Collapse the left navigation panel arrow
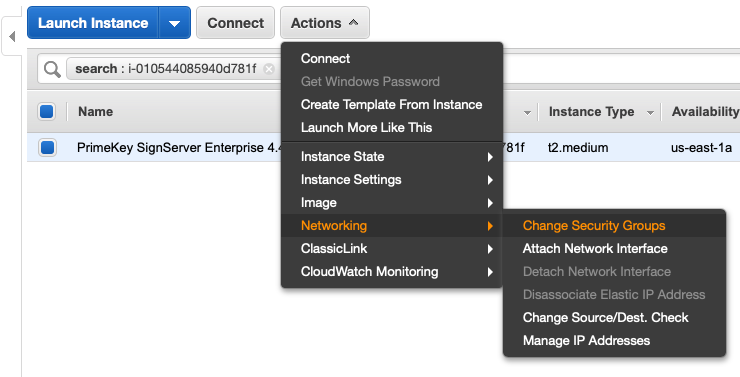 [12, 36]
